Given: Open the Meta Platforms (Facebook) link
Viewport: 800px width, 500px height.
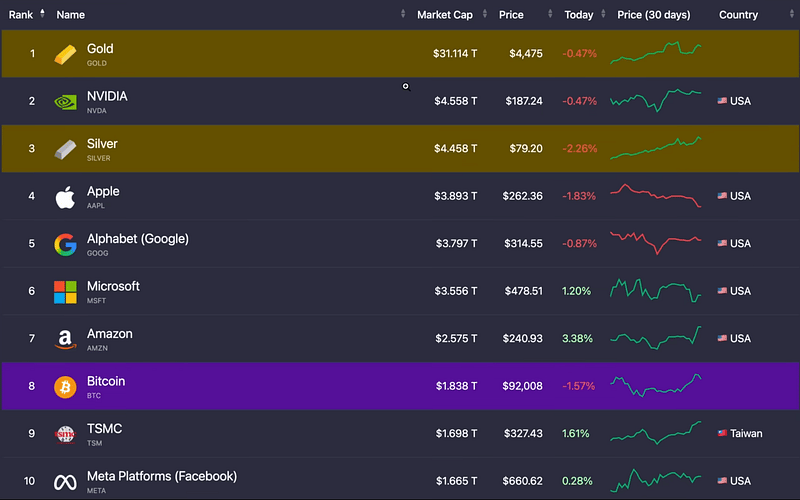Looking at the screenshot, I should [162, 476].
